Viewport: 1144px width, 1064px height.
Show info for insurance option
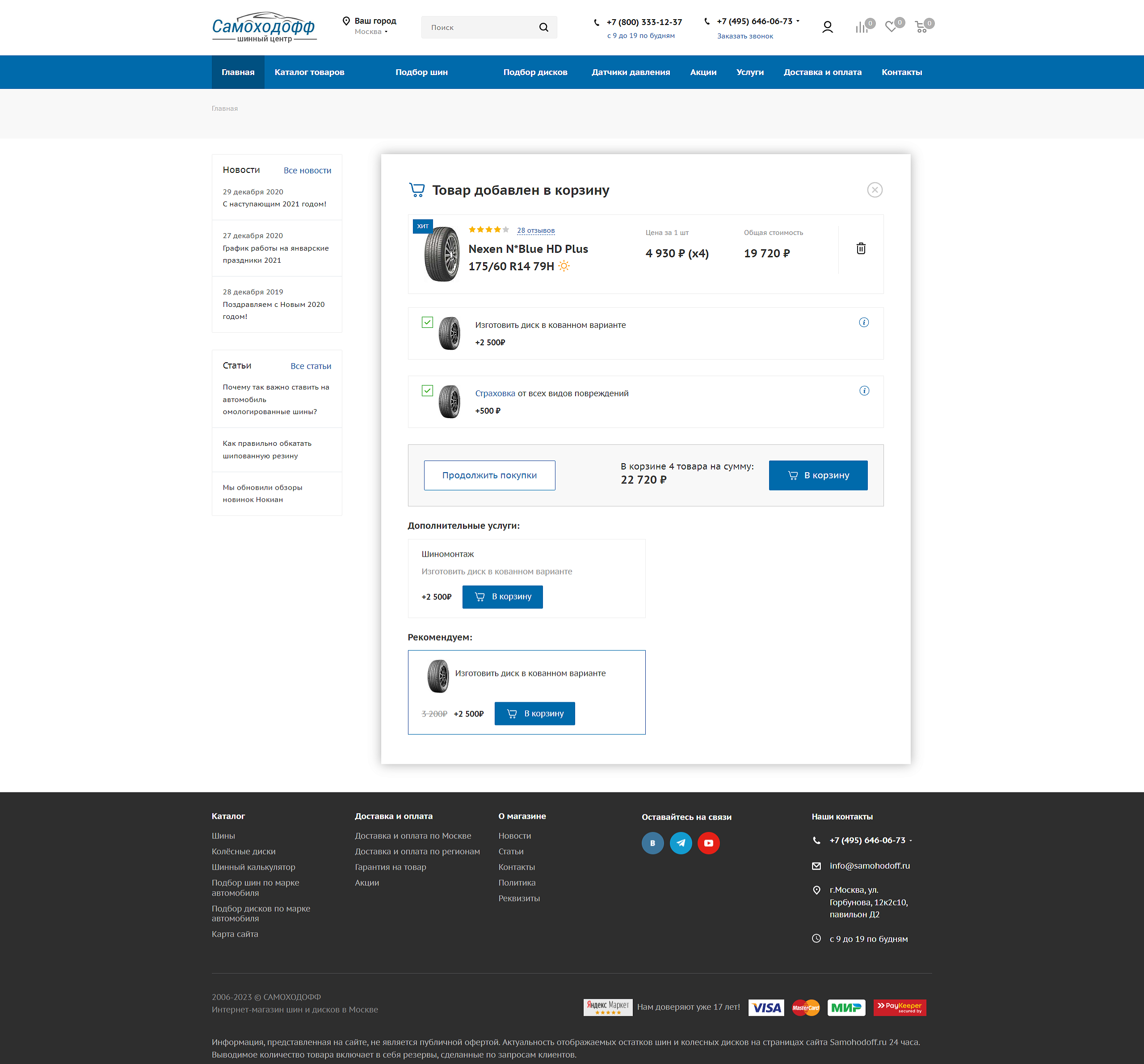tap(864, 390)
